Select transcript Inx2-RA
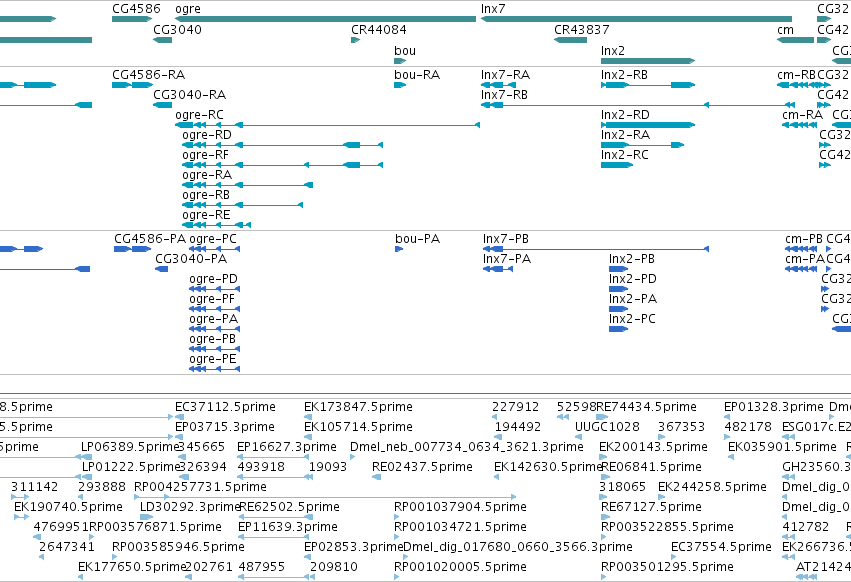Viewport: 851px width, 582px height. (643, 145)
